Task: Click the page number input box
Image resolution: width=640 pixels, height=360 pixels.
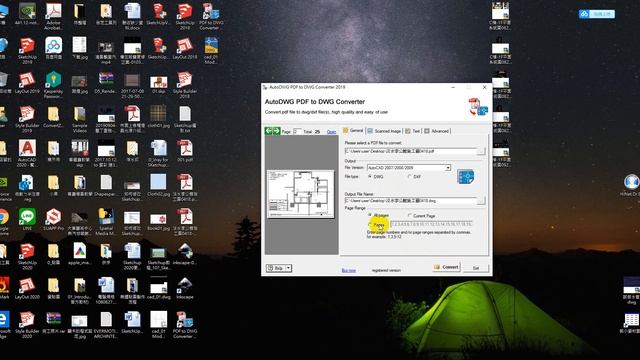Action: tap(298, 131)
